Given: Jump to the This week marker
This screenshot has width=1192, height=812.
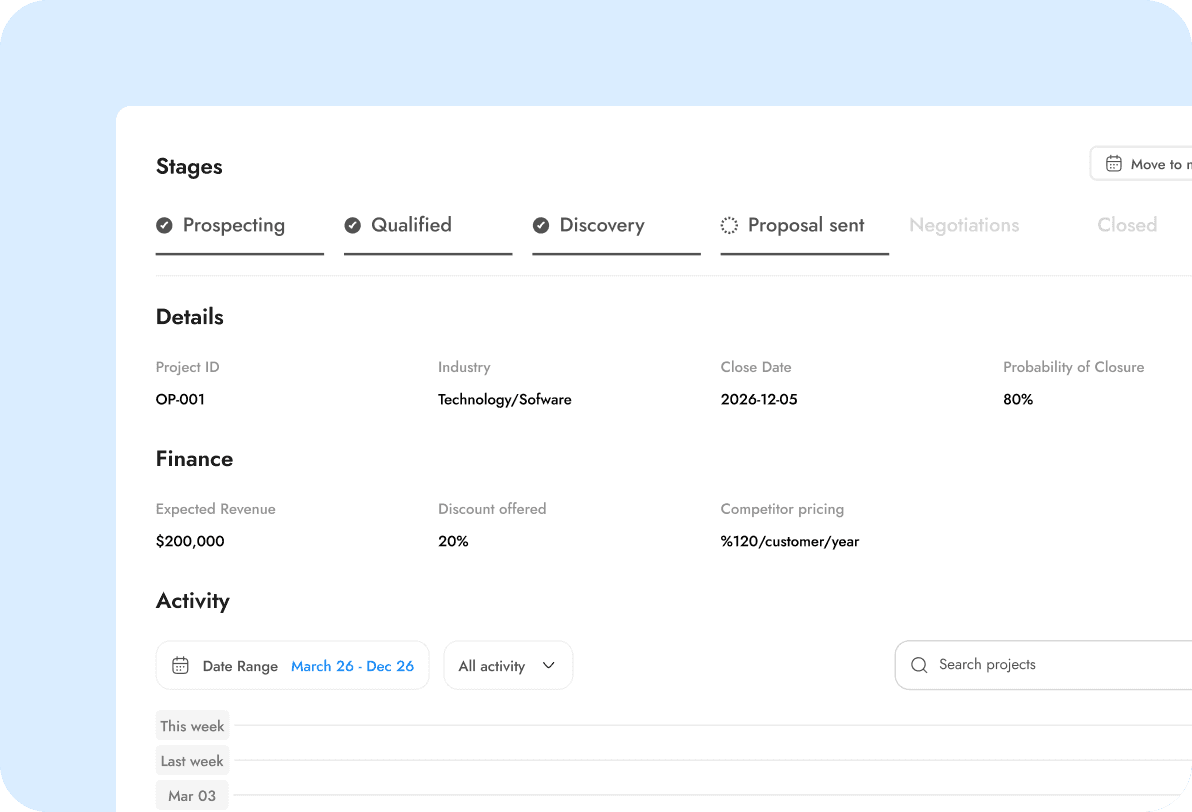Looking at the screenshot, I should point(192,726).
